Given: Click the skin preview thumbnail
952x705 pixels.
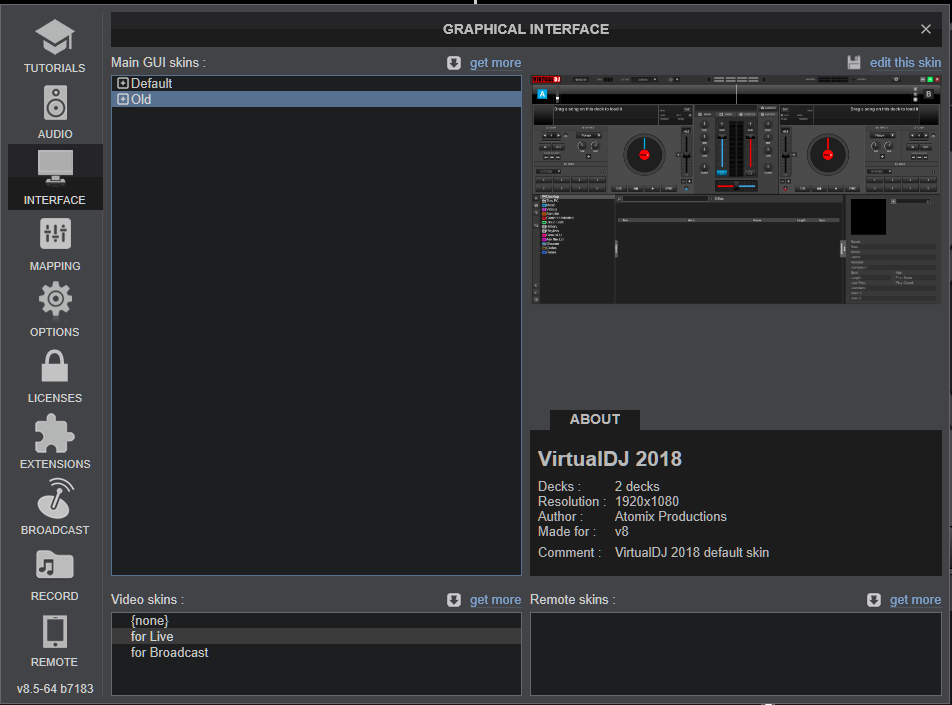Looking at the screenshot, I should click(x=736, y=189).
